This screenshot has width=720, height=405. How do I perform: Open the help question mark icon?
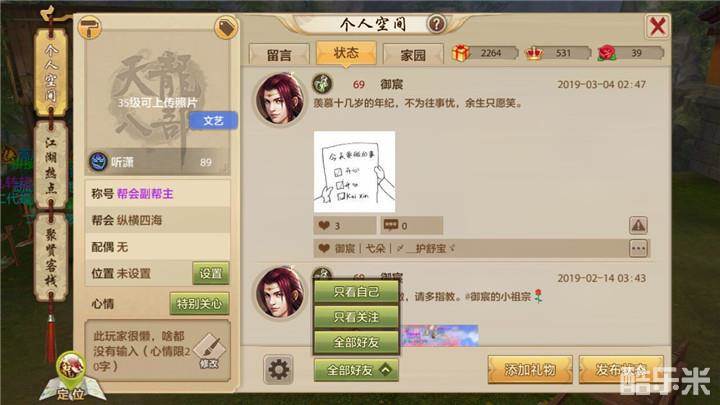tap(436, 23)
